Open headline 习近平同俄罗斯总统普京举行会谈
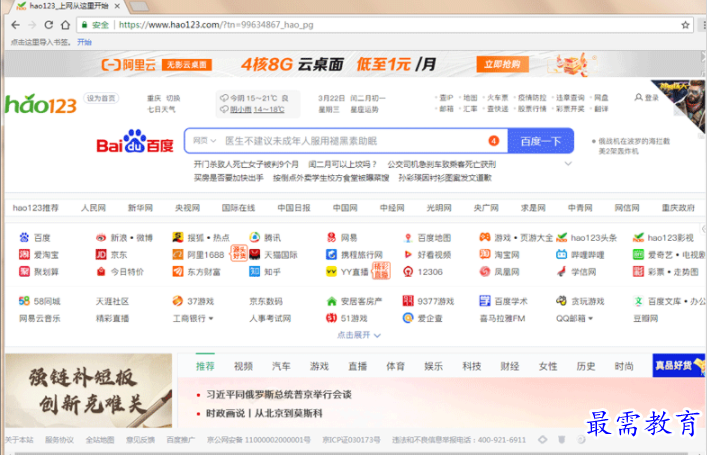 pos(279,395)
